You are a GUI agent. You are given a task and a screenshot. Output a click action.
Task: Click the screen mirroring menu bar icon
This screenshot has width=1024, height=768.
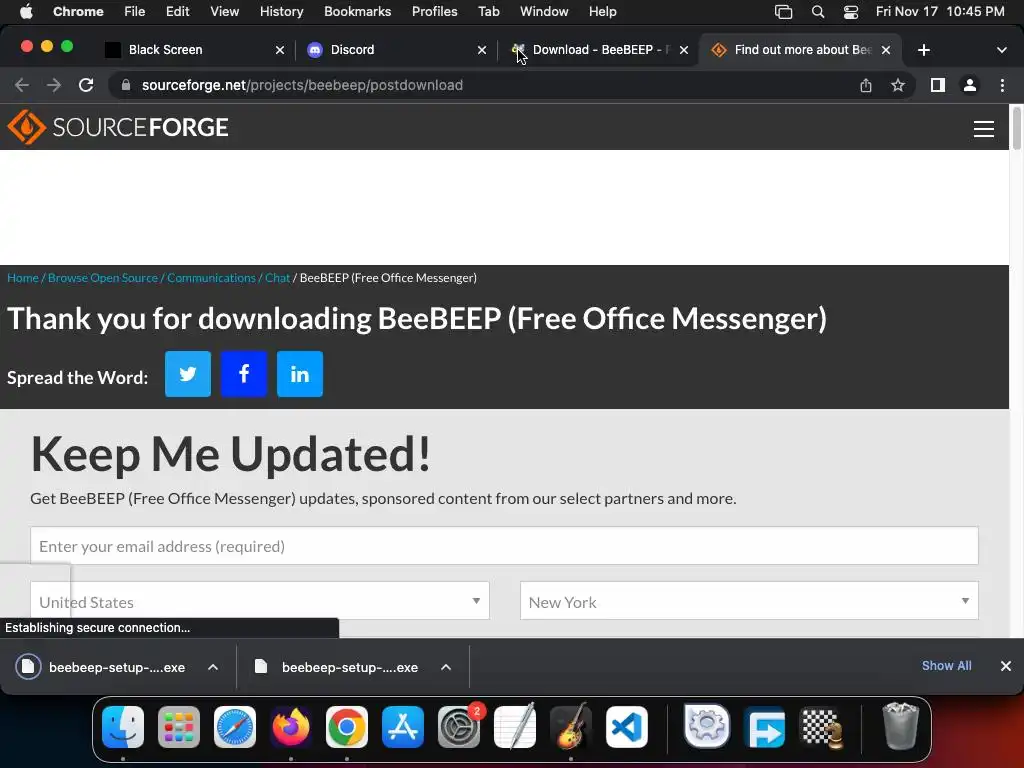[783, 11]
